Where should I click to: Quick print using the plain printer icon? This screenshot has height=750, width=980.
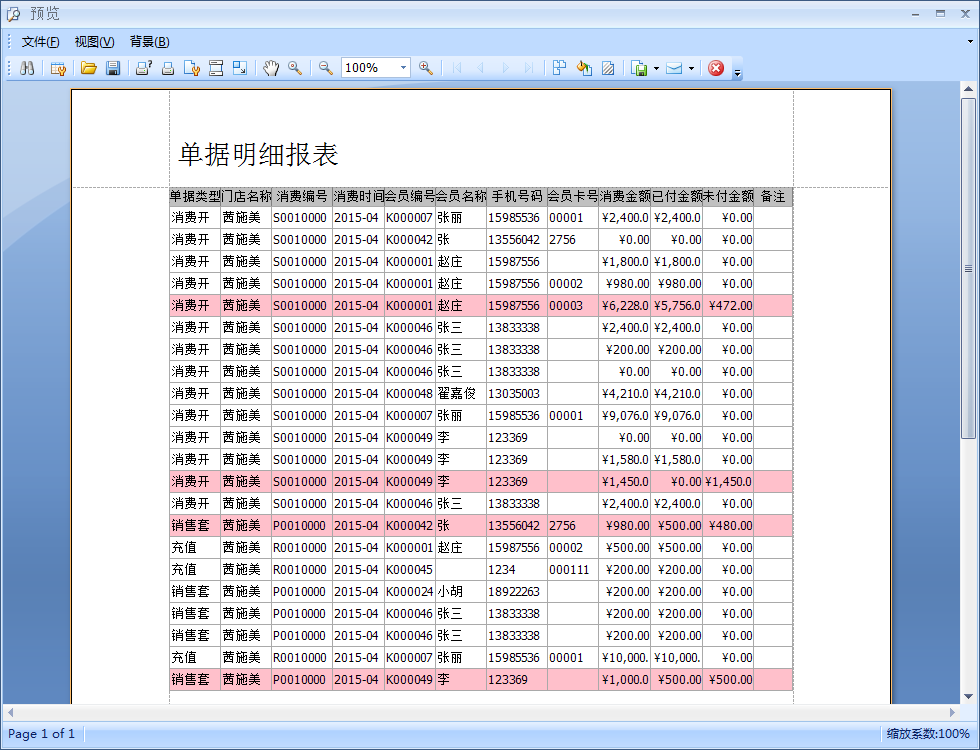(168, 68)
